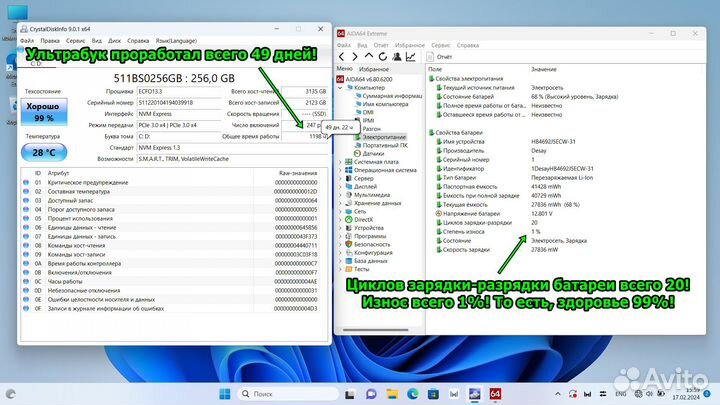This screenshot has height=405, width=720.
Task: Click the Программы icon in tree
Action: (349, 236)
